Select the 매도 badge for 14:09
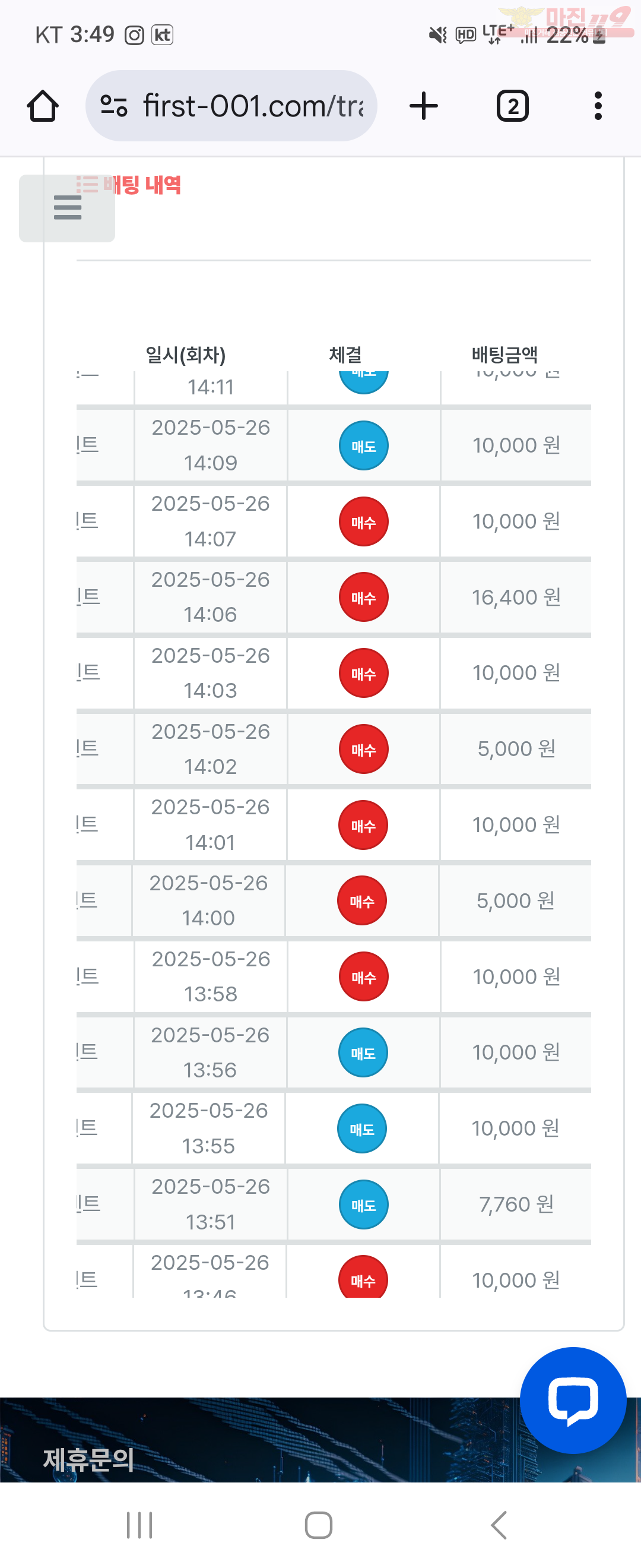Viewport: 641px width, 1568px height. (364, 445)
